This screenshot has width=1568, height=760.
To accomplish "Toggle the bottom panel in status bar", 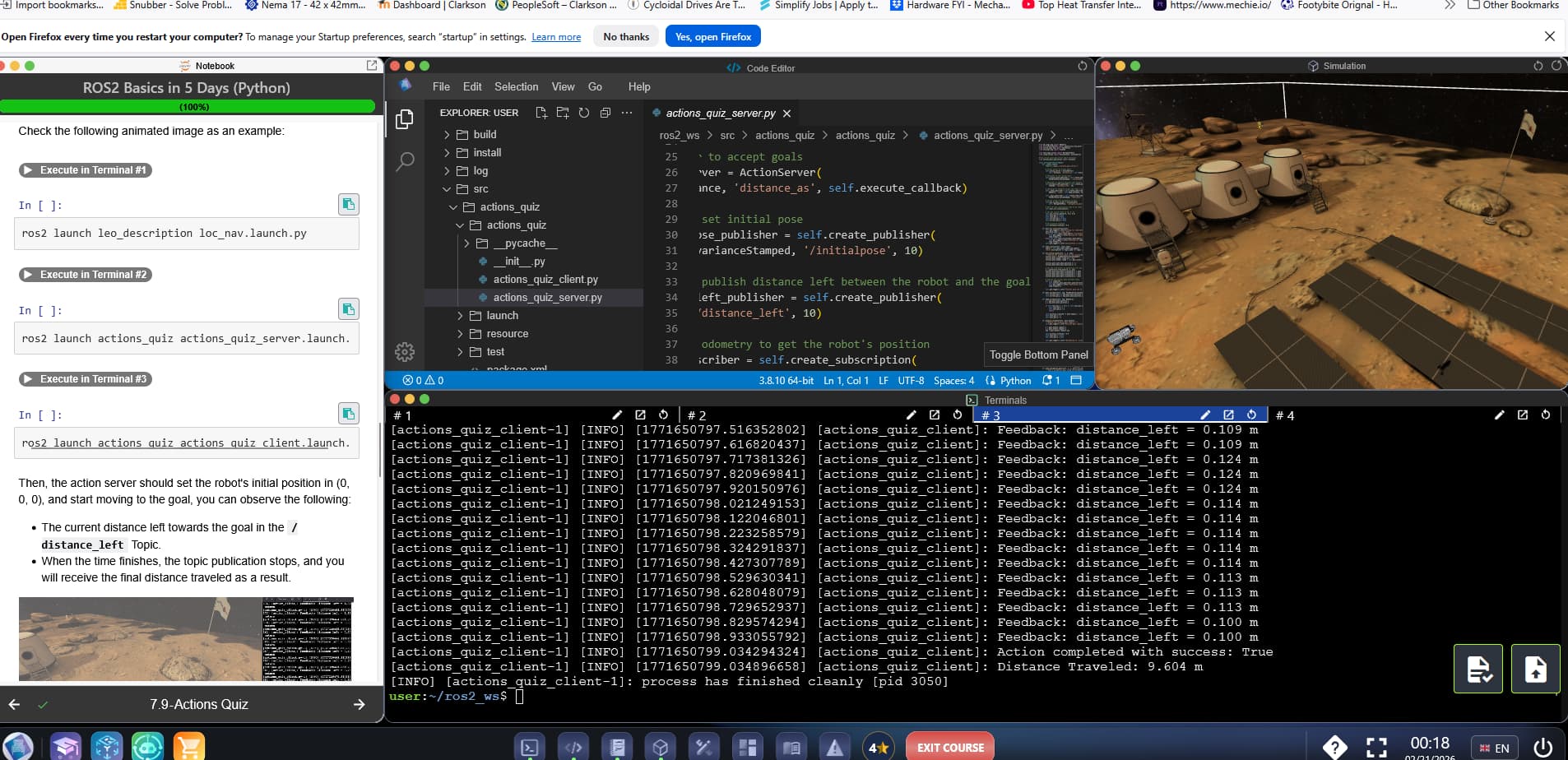I will [x=1076, y=380].
